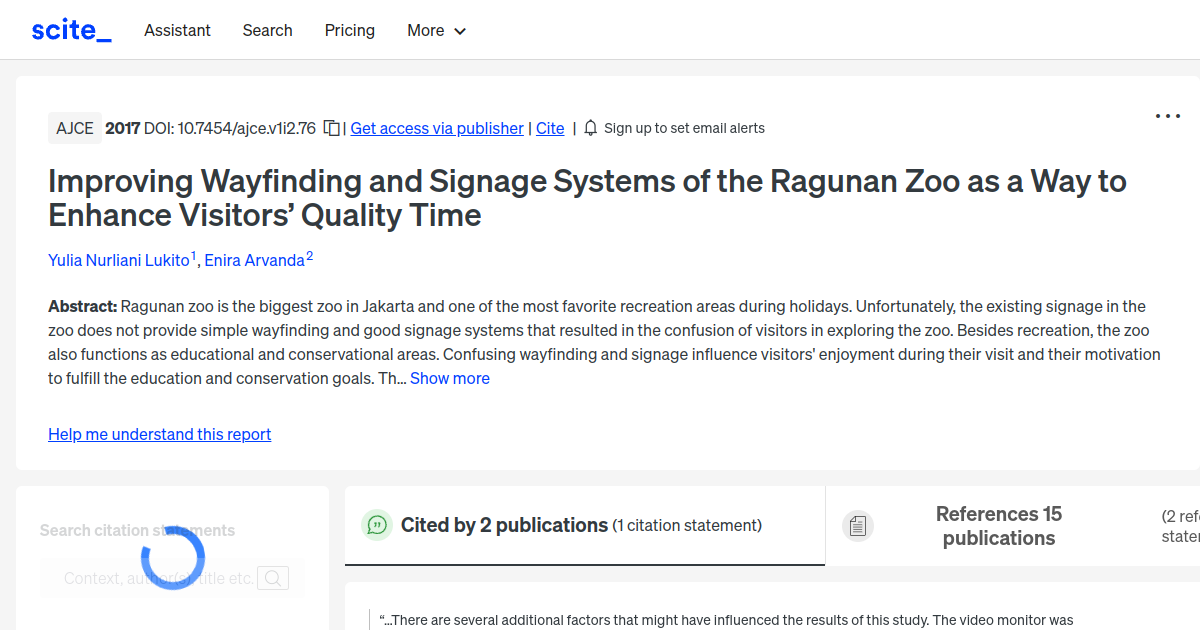Click the copy DOI icon

pos(331,128)
